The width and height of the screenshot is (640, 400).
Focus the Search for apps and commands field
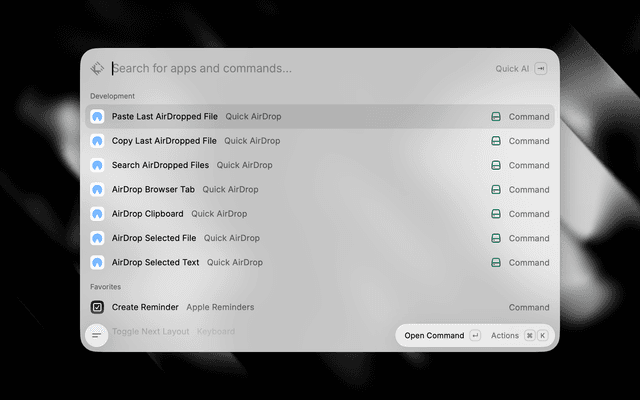click(x=300, y=69)
